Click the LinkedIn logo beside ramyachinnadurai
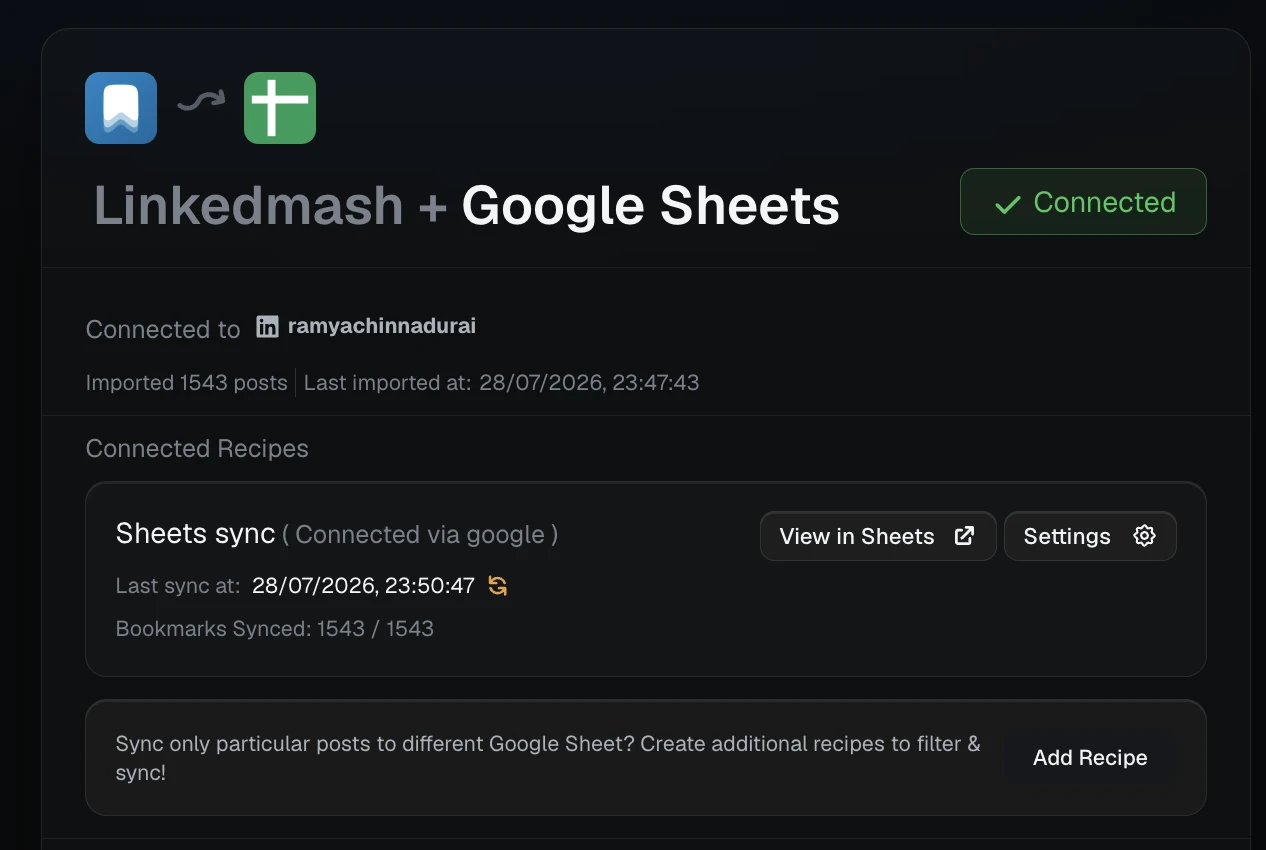 click(267, 326)
